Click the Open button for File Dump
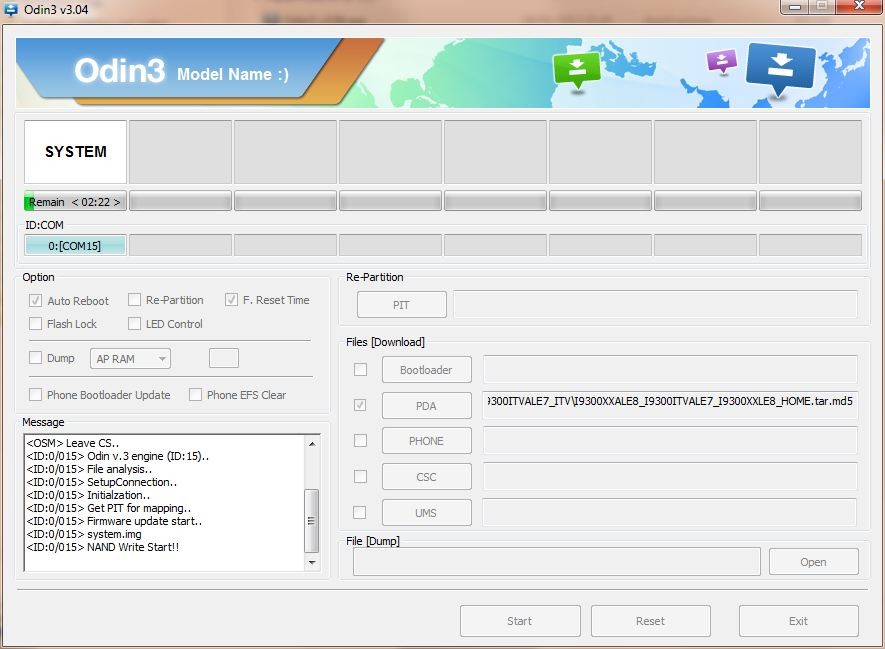This screenshot has width=885, height=649. 813,562
